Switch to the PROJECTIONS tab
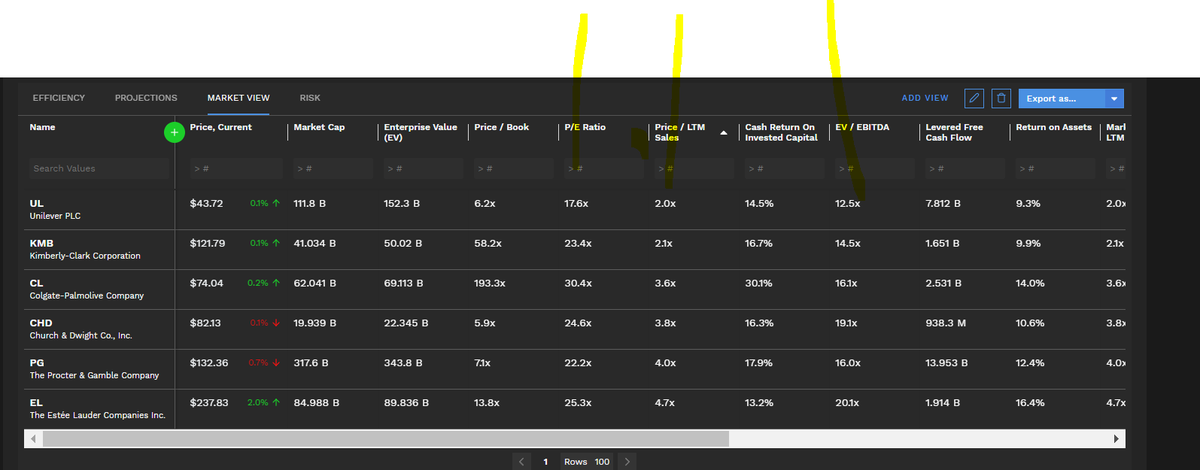Screen dimensions: 1200x470 (146, 97)
